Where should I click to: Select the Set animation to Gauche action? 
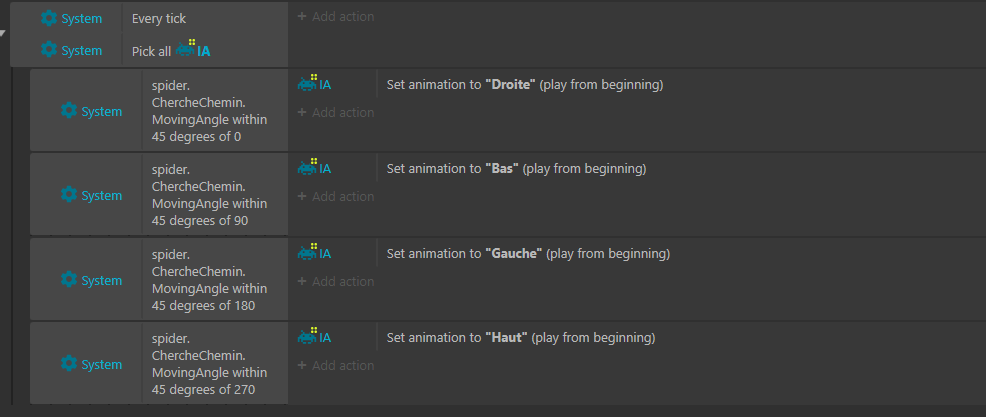click(528, 254)
